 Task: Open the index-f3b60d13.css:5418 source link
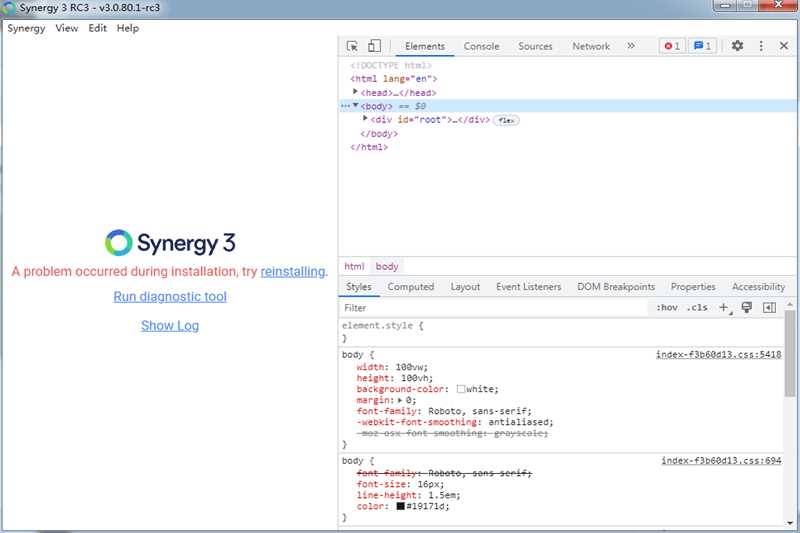coord(718,354)
